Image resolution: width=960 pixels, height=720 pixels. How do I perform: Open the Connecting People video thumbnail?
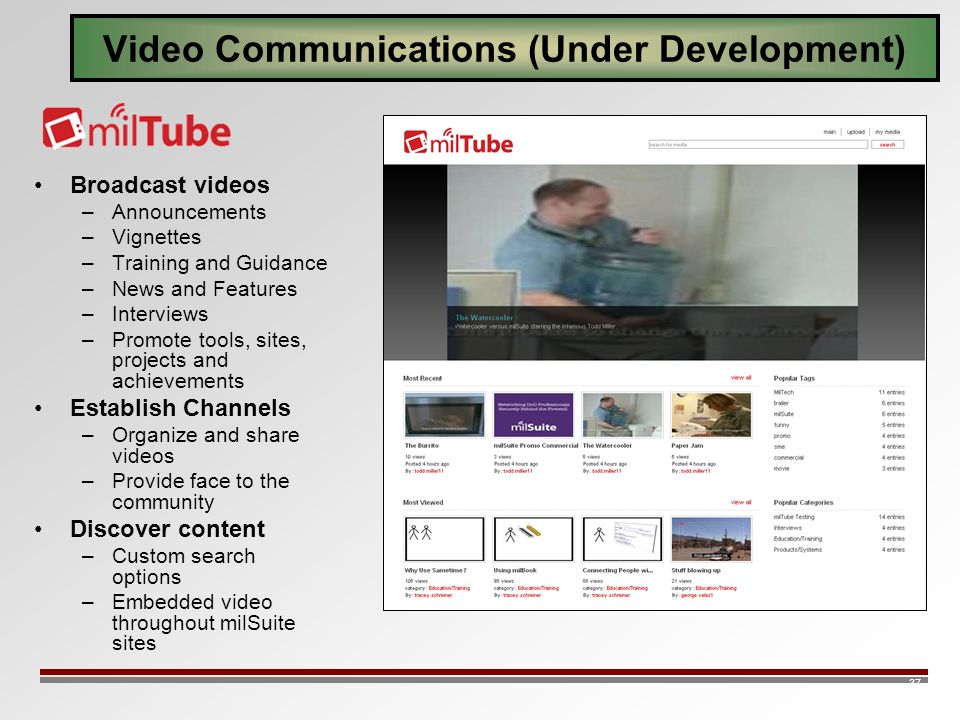coord(622,539)
